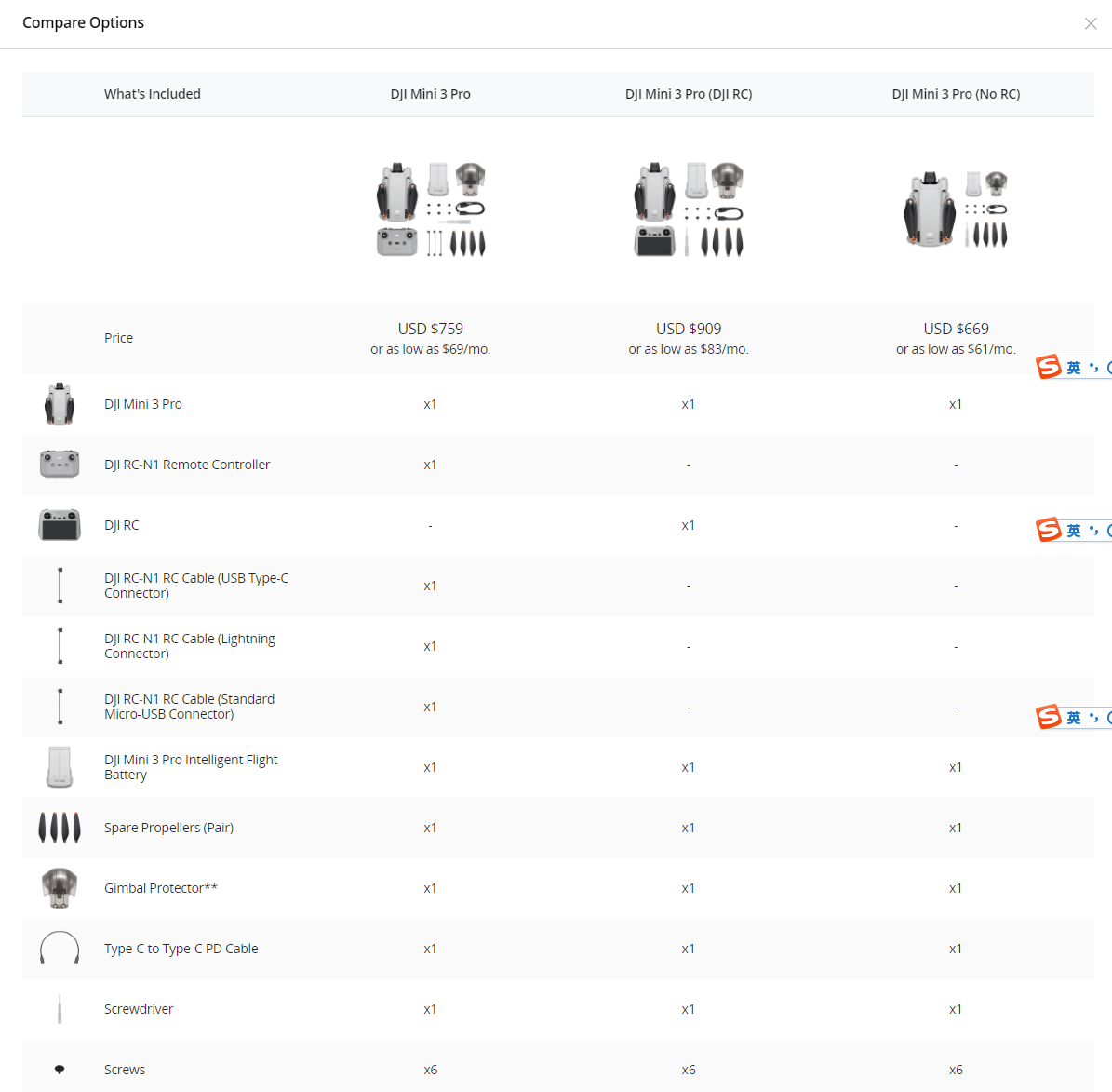Click the Sogou input method icon beside Price row
Screen dimensions: 1112x1092
point(1049,367)
